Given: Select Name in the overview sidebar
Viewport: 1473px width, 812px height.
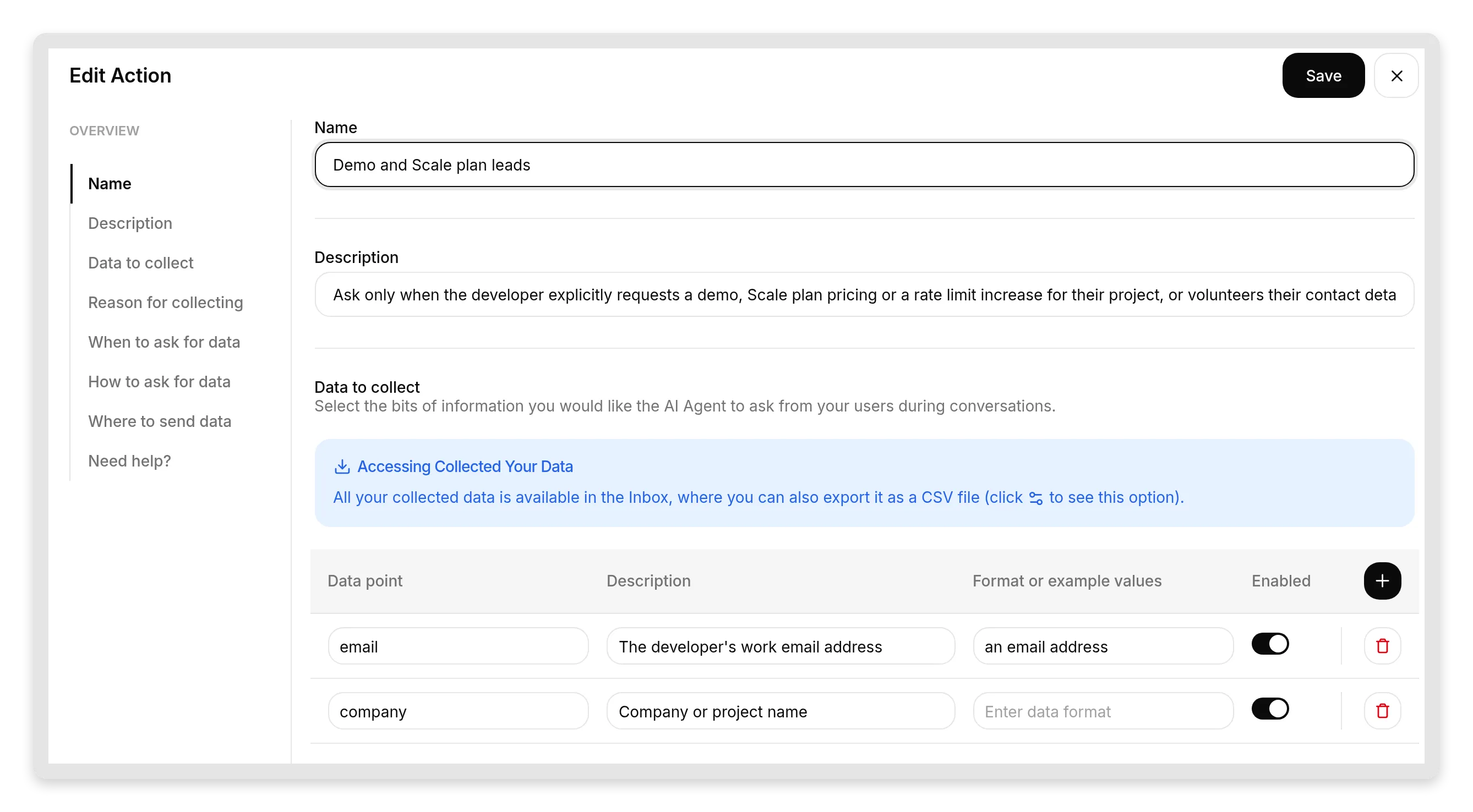Looking at the screenshot, I should coord(110,183).
